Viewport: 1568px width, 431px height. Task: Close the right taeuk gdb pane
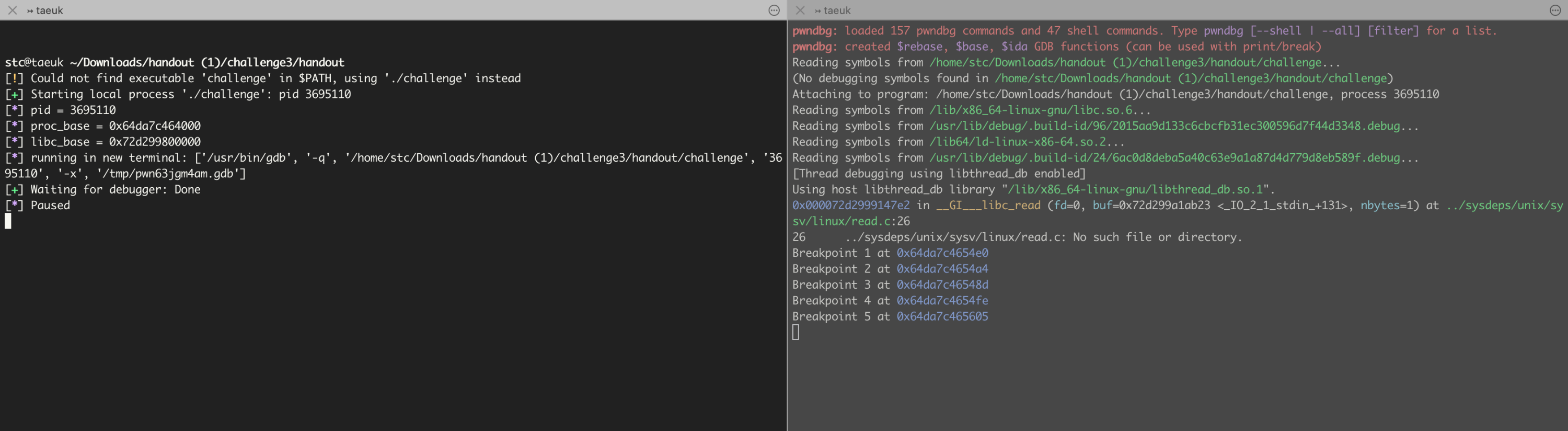(800, 10)
